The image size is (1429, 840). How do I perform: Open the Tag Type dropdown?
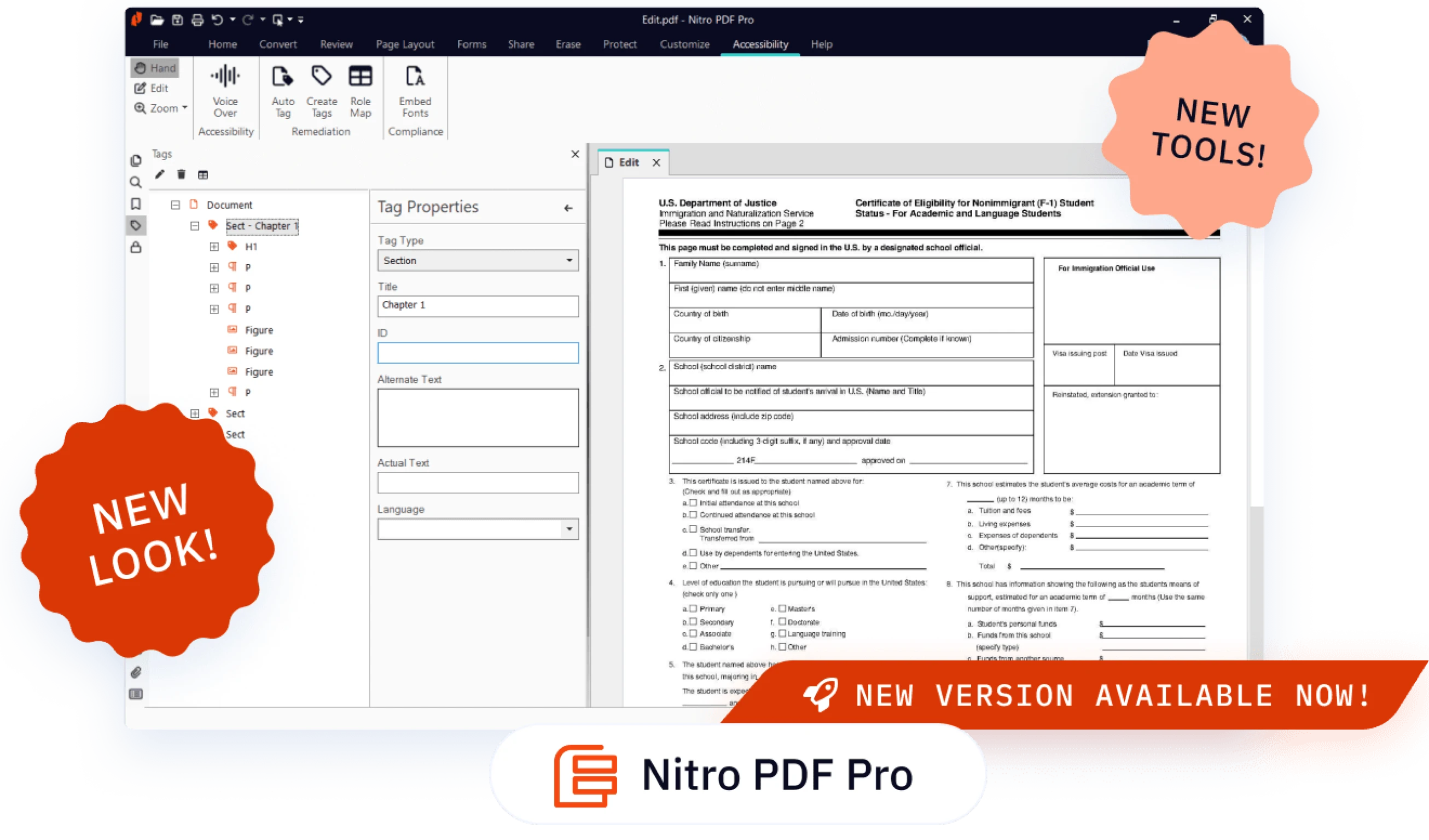coord(478,260)
